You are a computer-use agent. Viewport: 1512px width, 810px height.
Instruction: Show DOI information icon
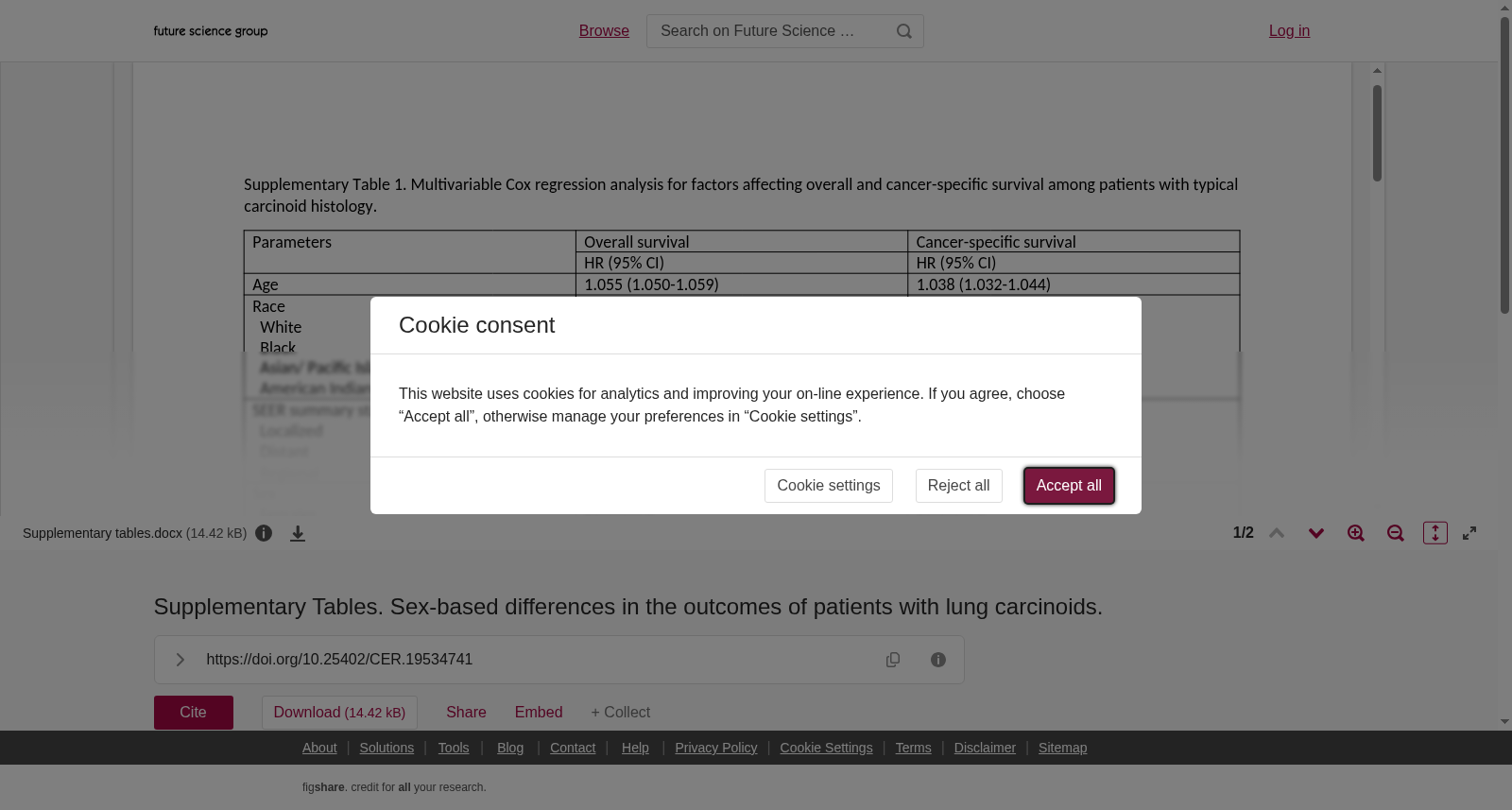(938, 660)
